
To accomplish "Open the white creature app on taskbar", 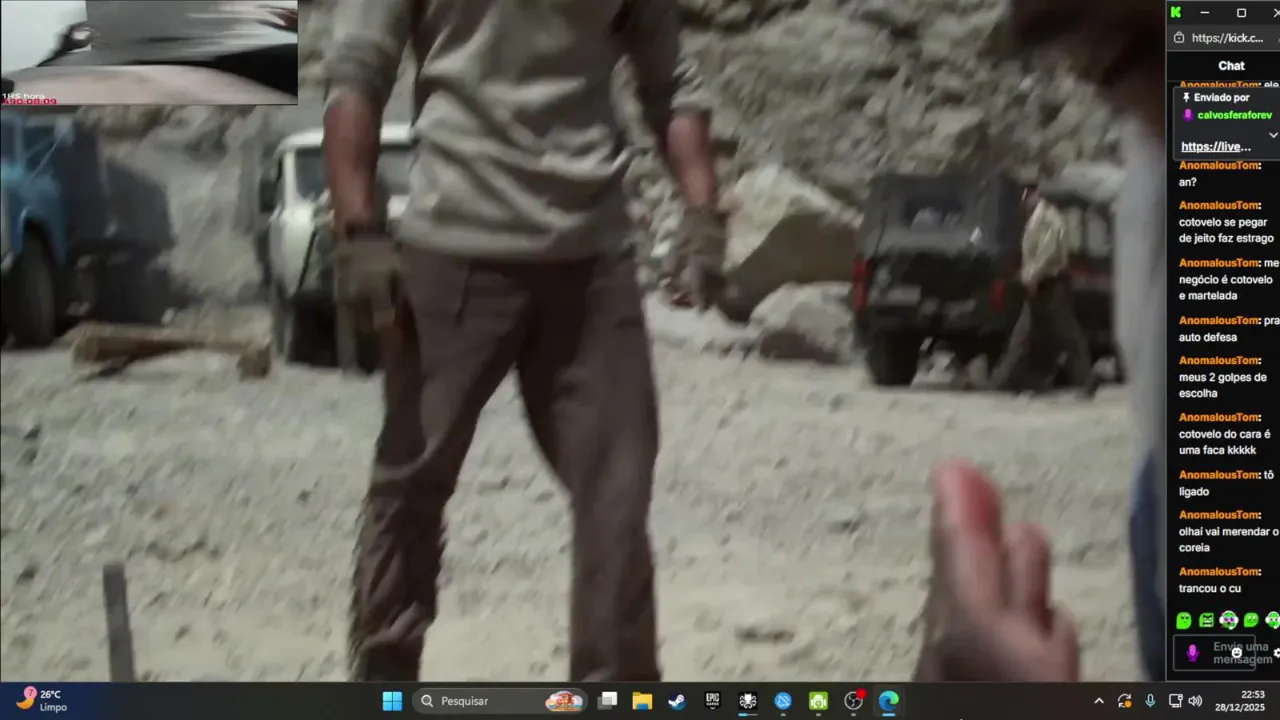I will click(x=747, y=701).
